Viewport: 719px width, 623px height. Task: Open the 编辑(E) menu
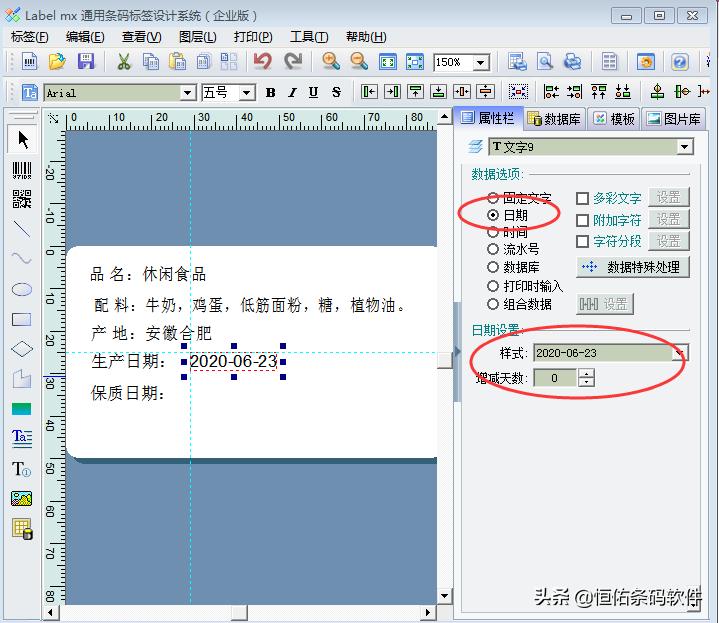click(x=85, y=37)
